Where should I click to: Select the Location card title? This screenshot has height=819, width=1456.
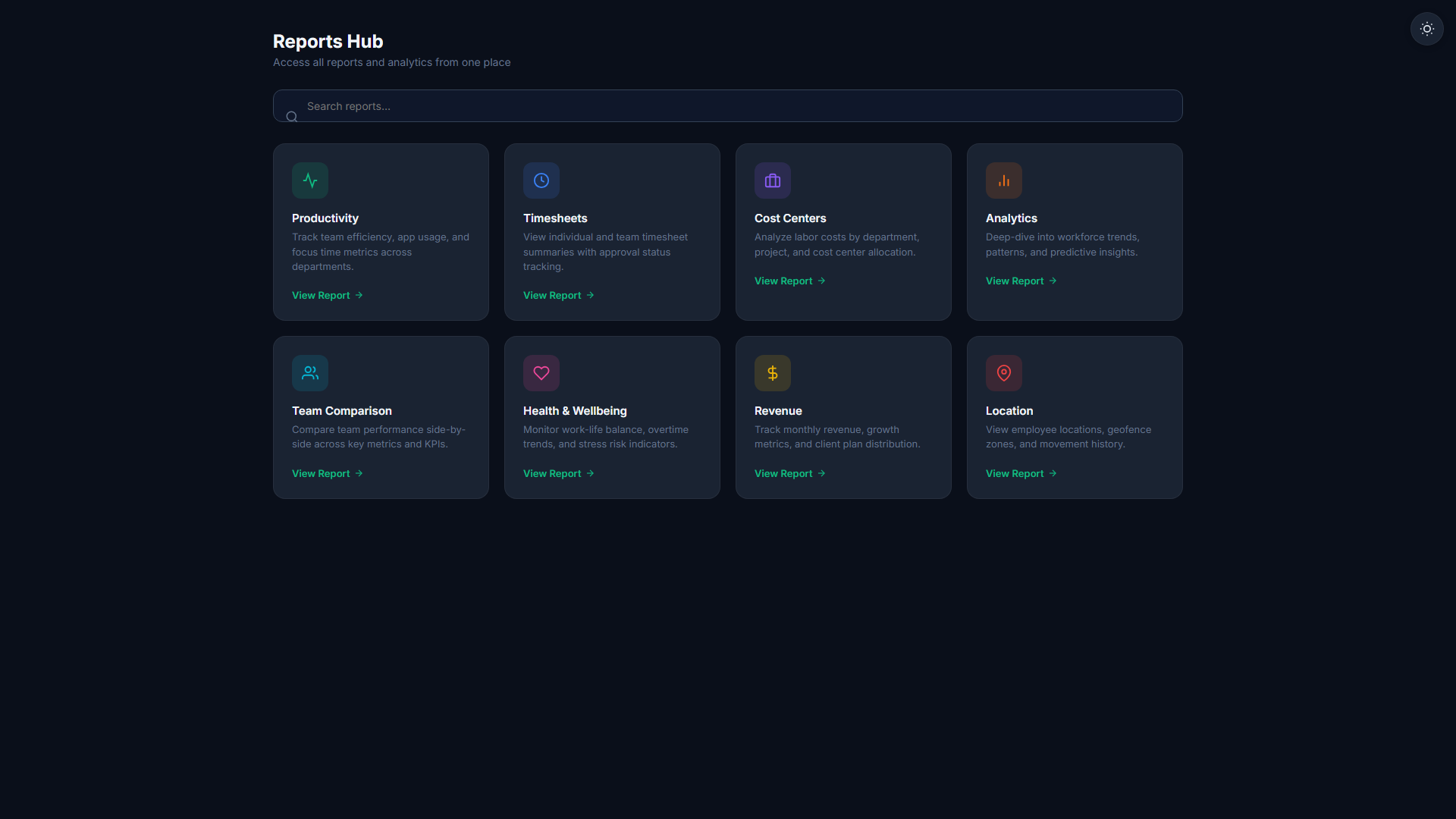tap(1009, 411)
